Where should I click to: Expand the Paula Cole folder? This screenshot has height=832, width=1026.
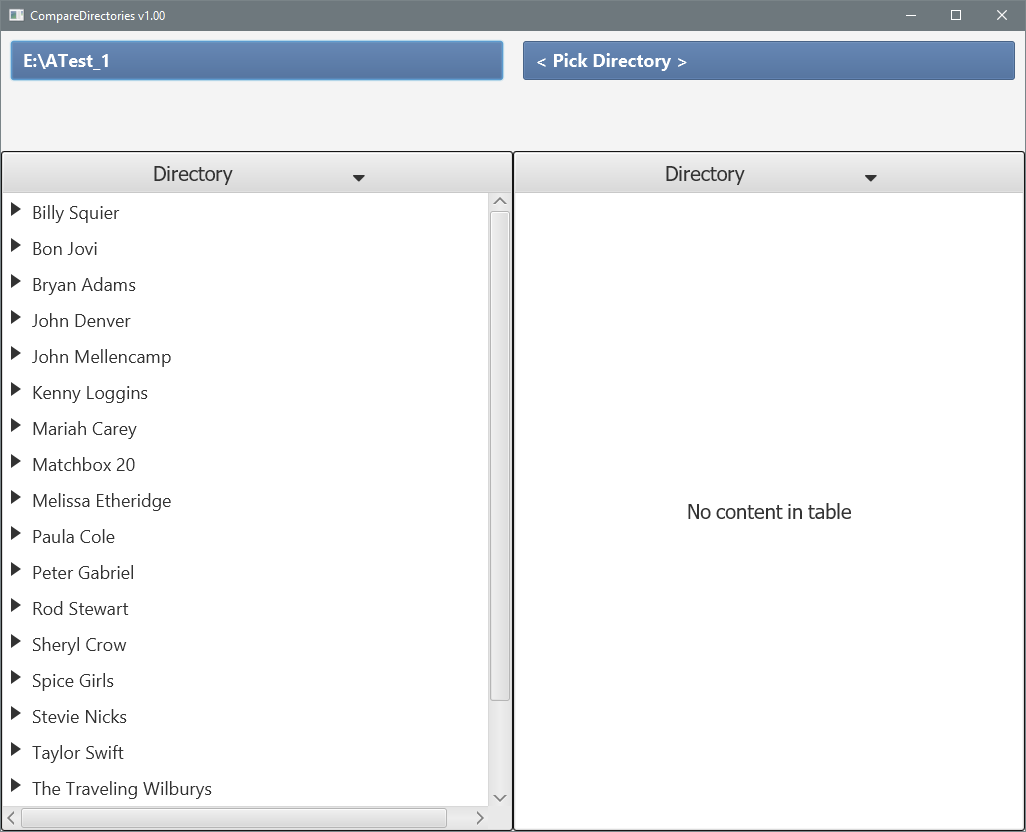(x=16, y=534)
